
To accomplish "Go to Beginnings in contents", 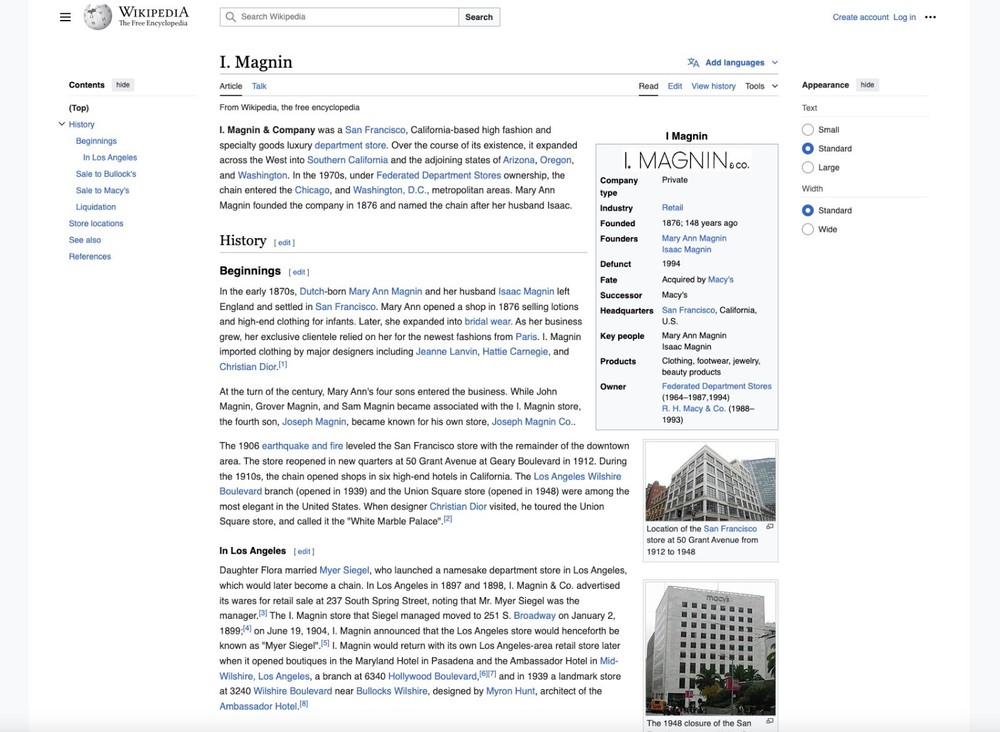I will tap(96, 141).
